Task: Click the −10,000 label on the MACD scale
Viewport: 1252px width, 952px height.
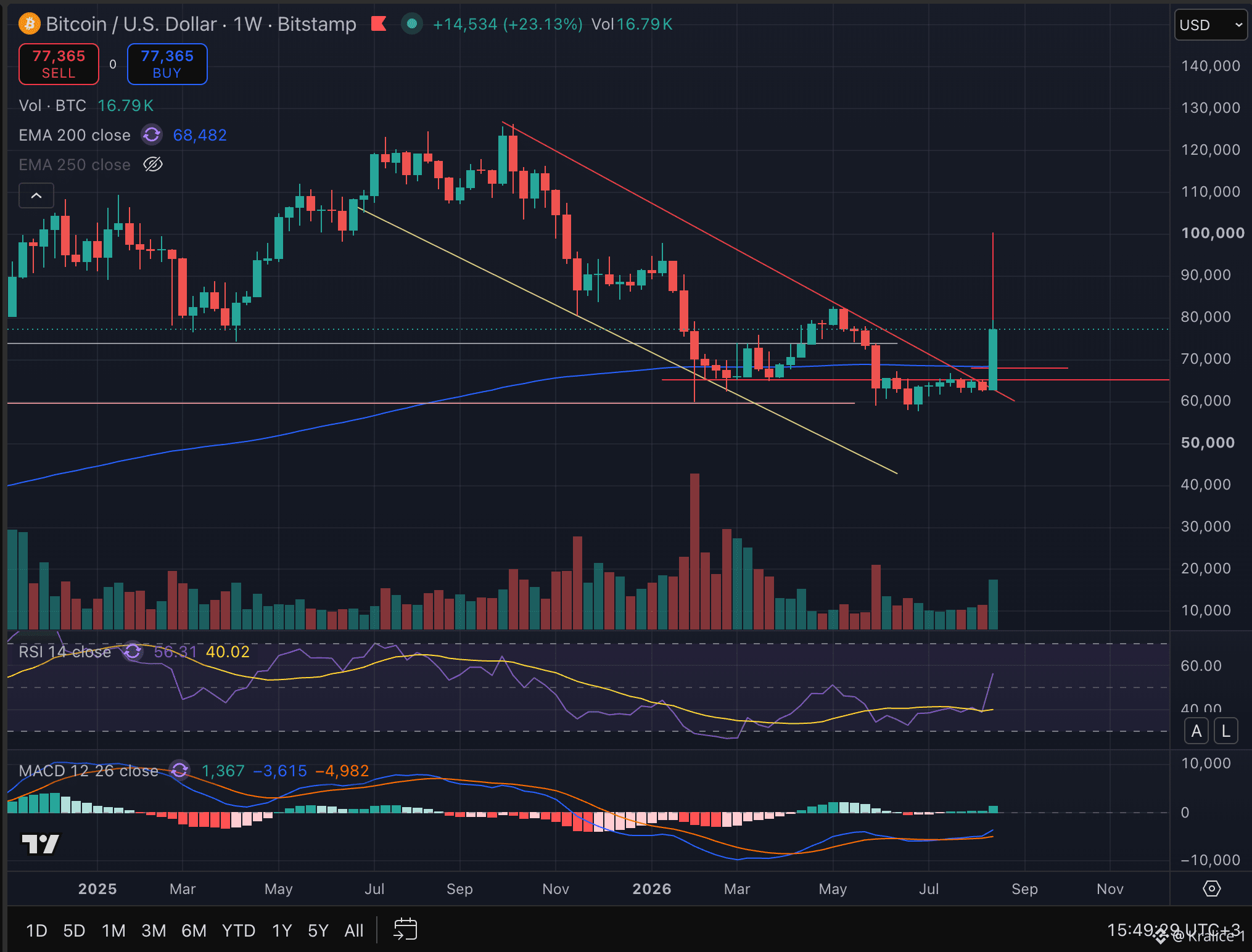Action: tap(1209, 860)
